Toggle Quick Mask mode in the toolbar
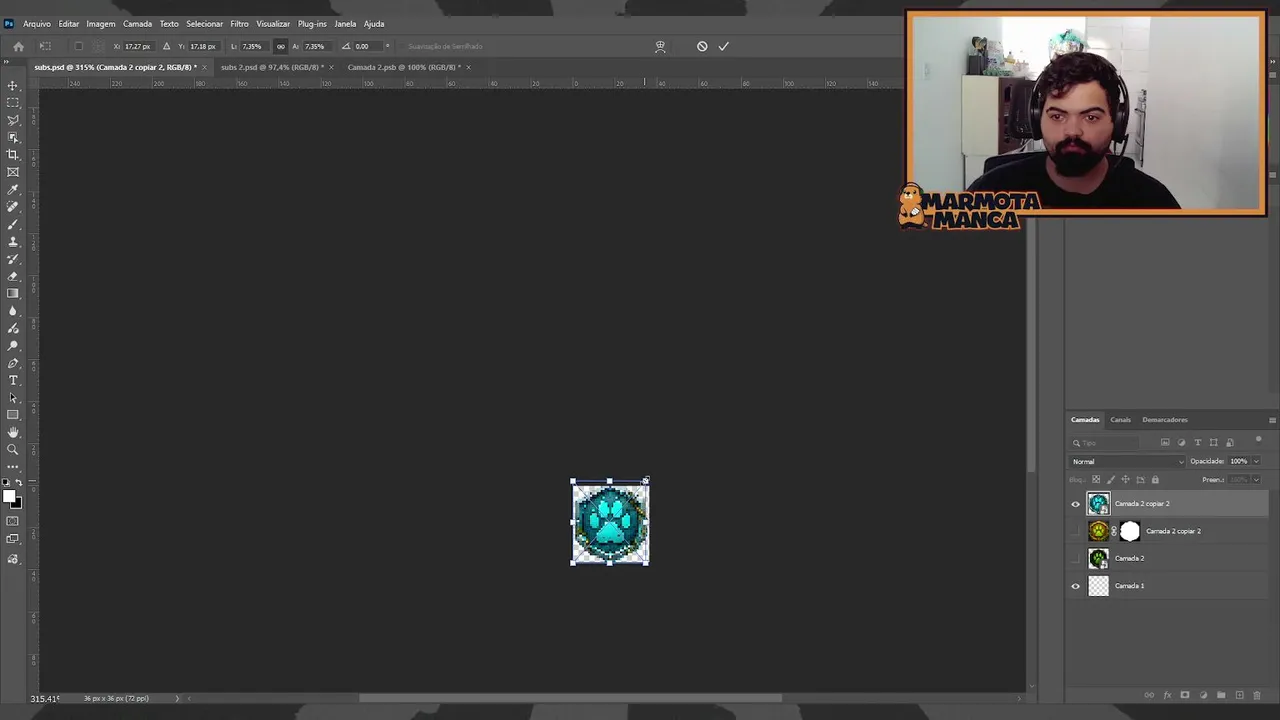 pos(13,521)
